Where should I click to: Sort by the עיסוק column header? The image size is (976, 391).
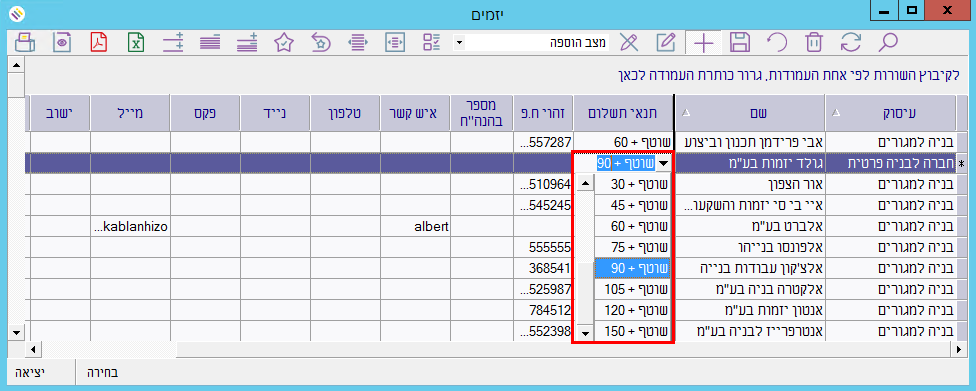pyautogui.click(x=891, y=113)
